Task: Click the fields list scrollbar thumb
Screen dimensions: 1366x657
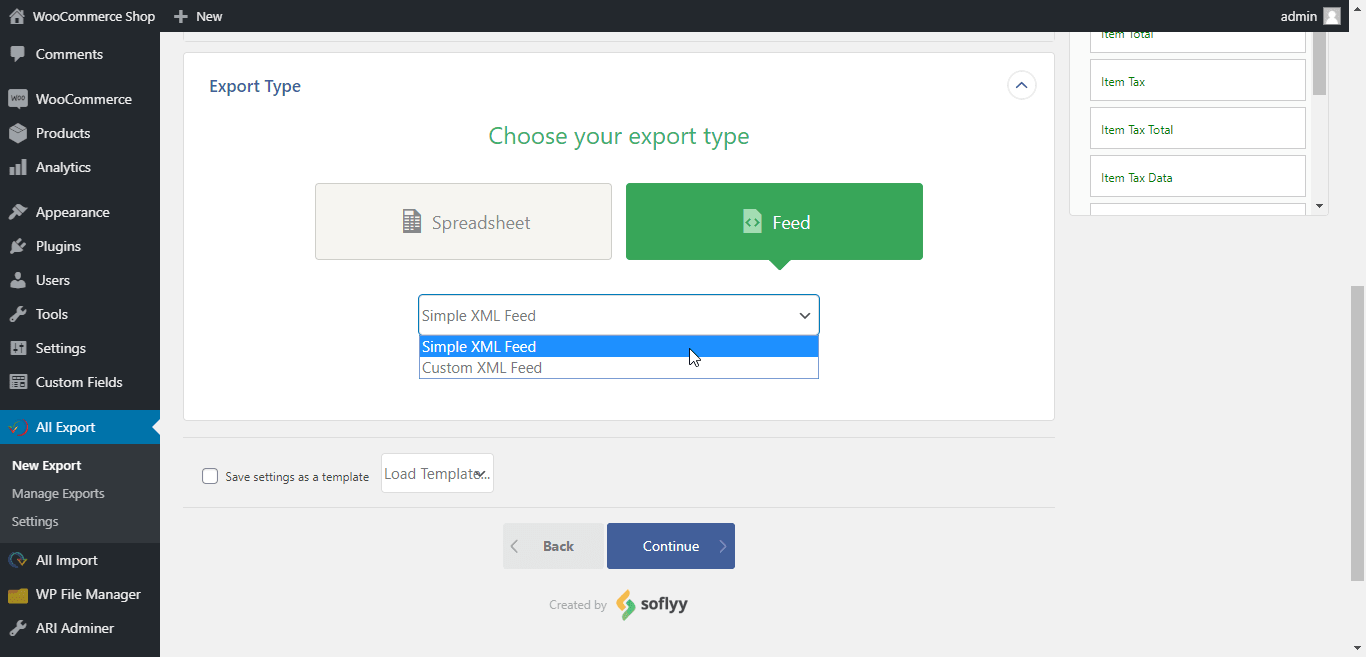Action: click(1319, 63)
